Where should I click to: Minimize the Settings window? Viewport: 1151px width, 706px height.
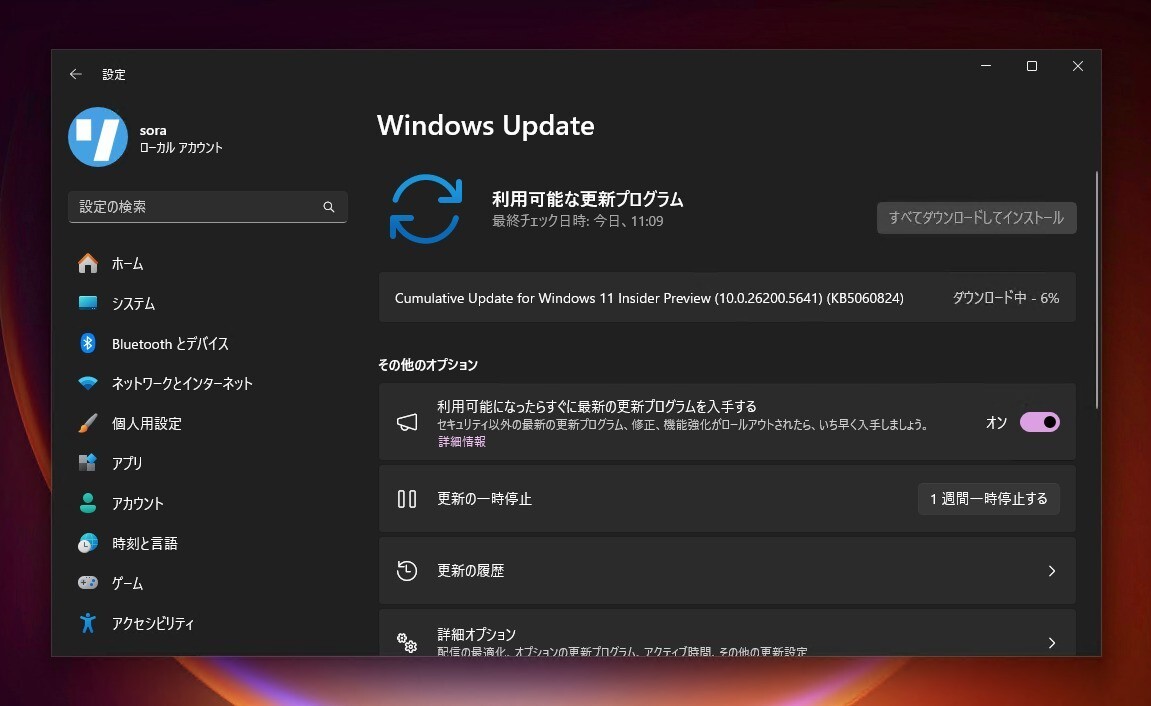986,66
